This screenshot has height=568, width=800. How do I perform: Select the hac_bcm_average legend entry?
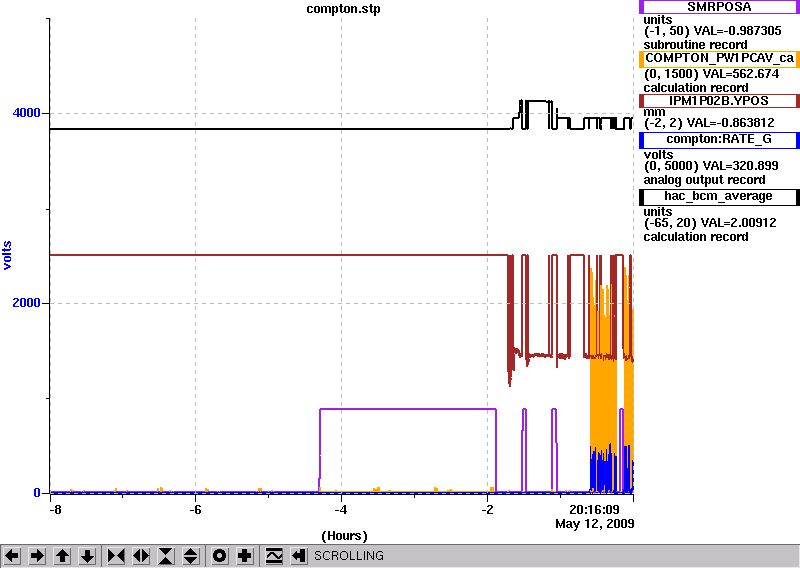[719, 196]
